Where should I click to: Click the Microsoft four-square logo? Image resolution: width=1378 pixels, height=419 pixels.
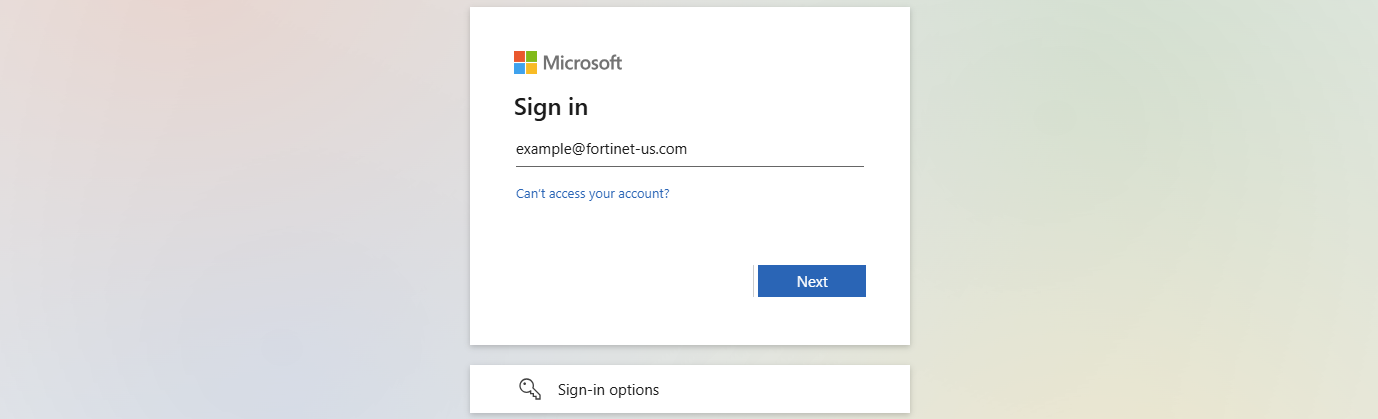[x=526, y=63]
